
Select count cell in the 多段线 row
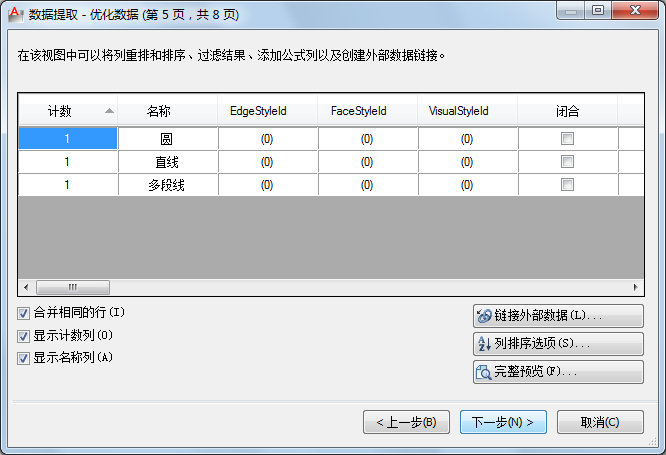(68, 184)
